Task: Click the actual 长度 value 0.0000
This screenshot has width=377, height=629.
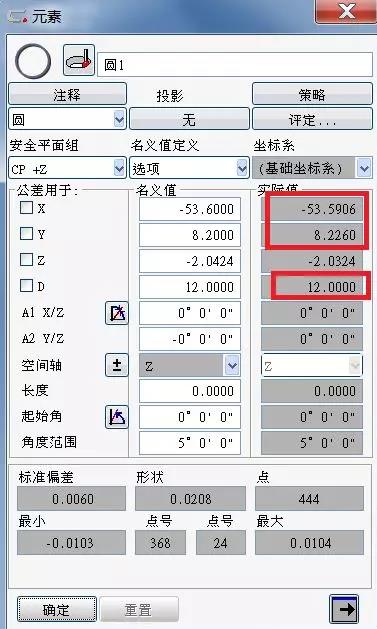Action: [x=312, y=391]
